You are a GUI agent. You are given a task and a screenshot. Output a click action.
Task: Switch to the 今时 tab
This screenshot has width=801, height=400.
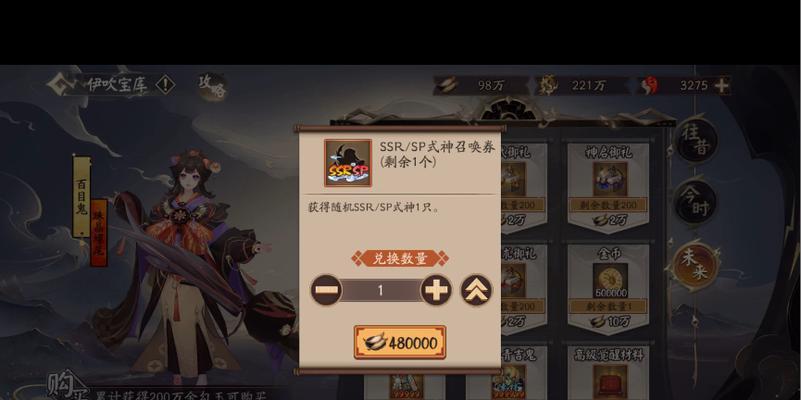[x=695, y=201]
